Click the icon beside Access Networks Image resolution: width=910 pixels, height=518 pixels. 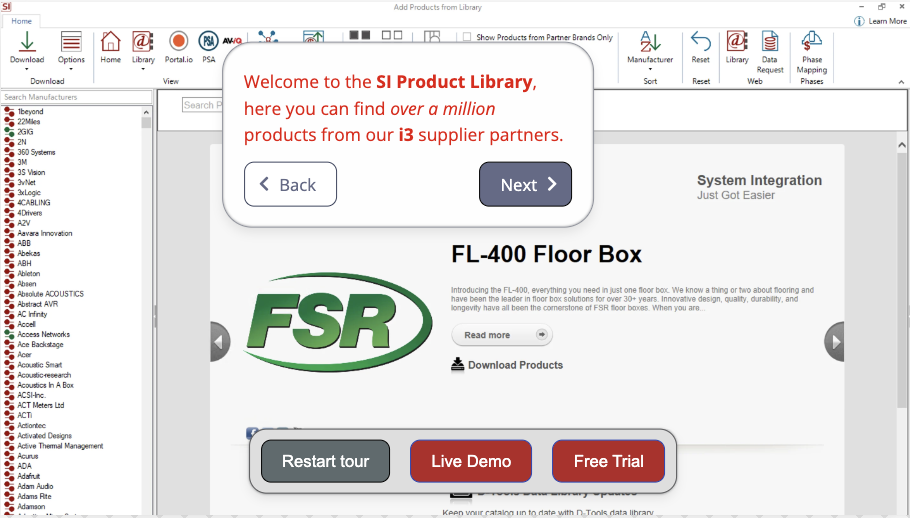point(9,334)
